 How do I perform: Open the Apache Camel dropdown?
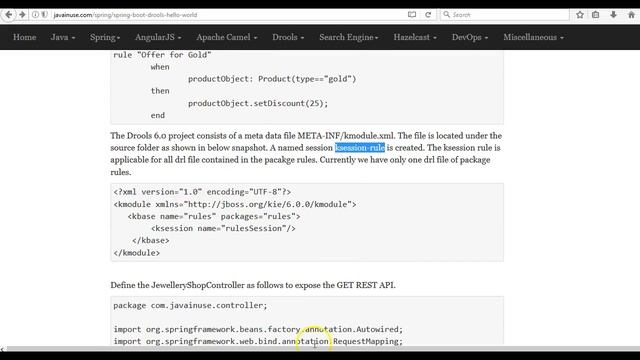coord(227,37)
